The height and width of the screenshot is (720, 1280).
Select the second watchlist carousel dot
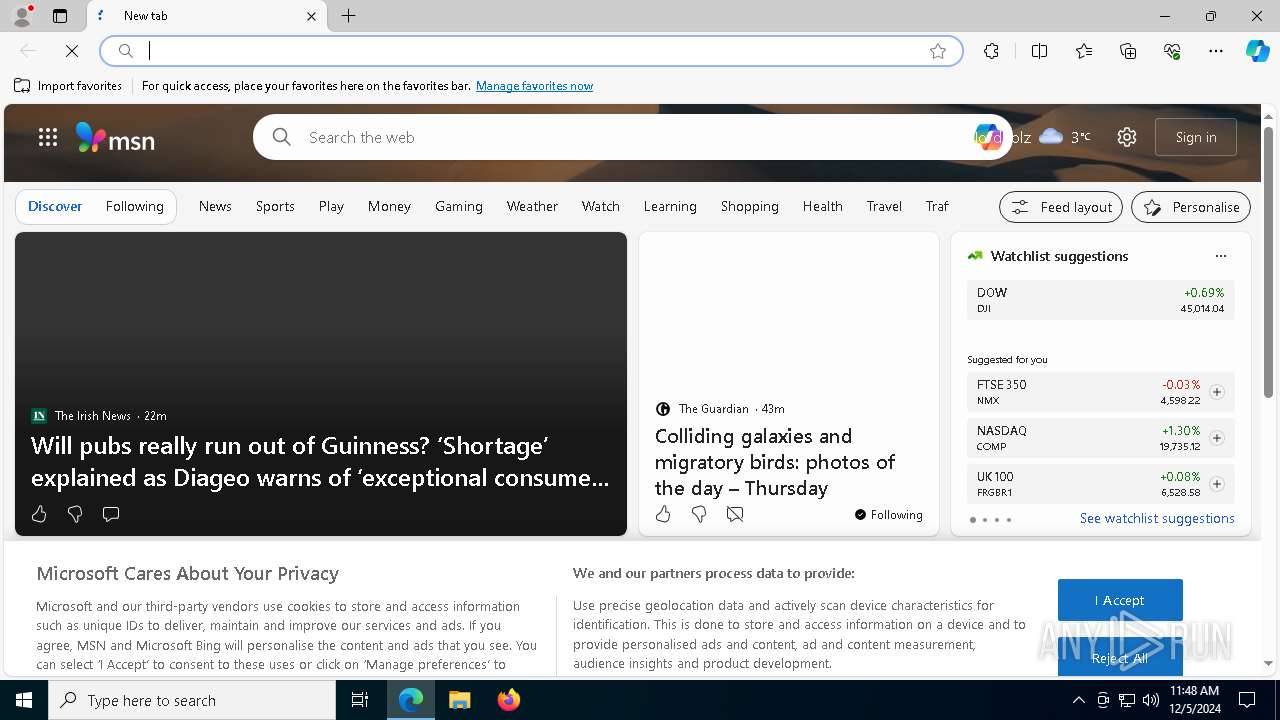985,520
